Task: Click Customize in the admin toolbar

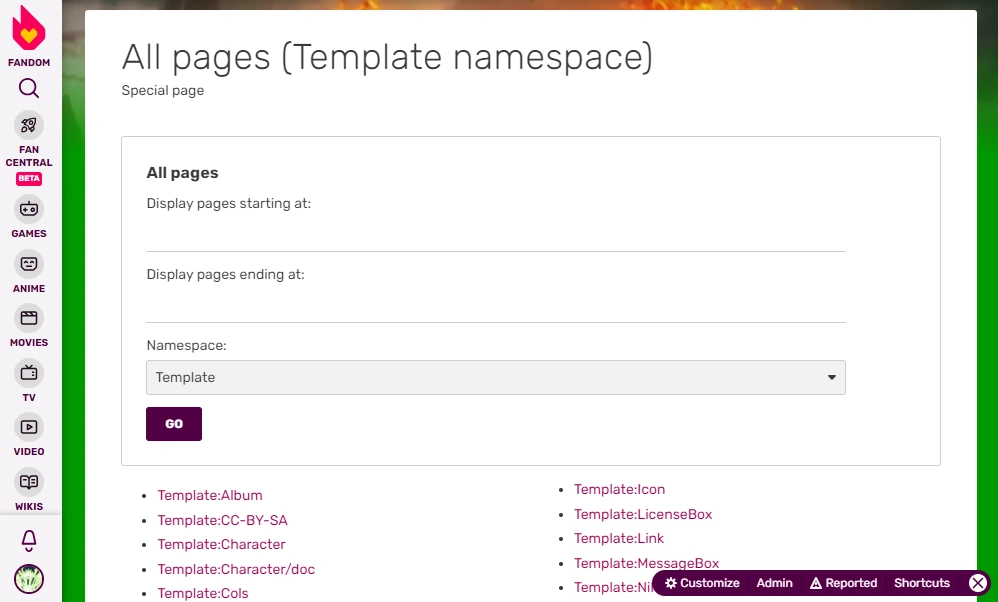Action: point(702,583)
